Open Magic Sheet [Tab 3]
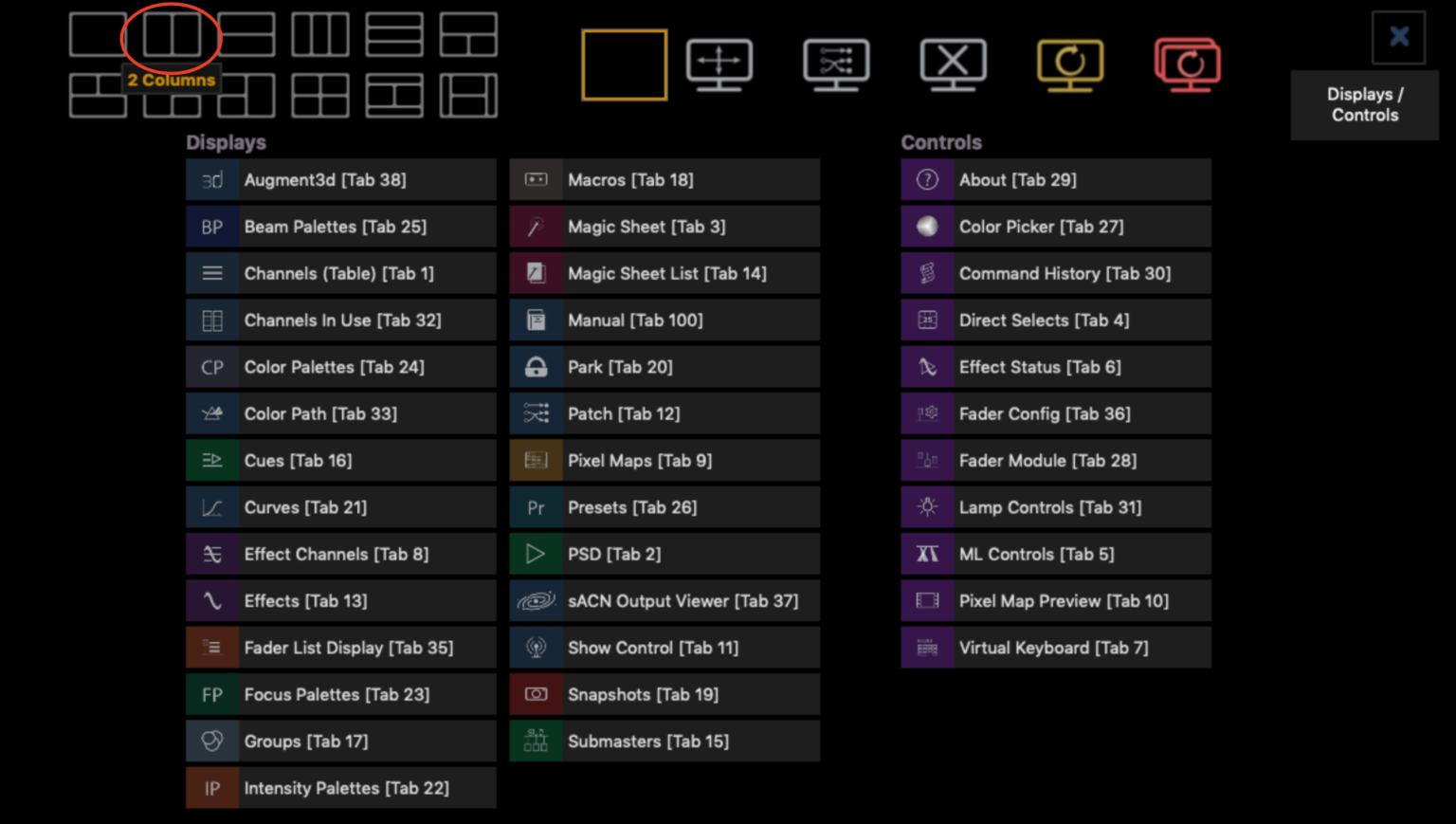This screenshot has height=824, width=1456. click(664, 227)
